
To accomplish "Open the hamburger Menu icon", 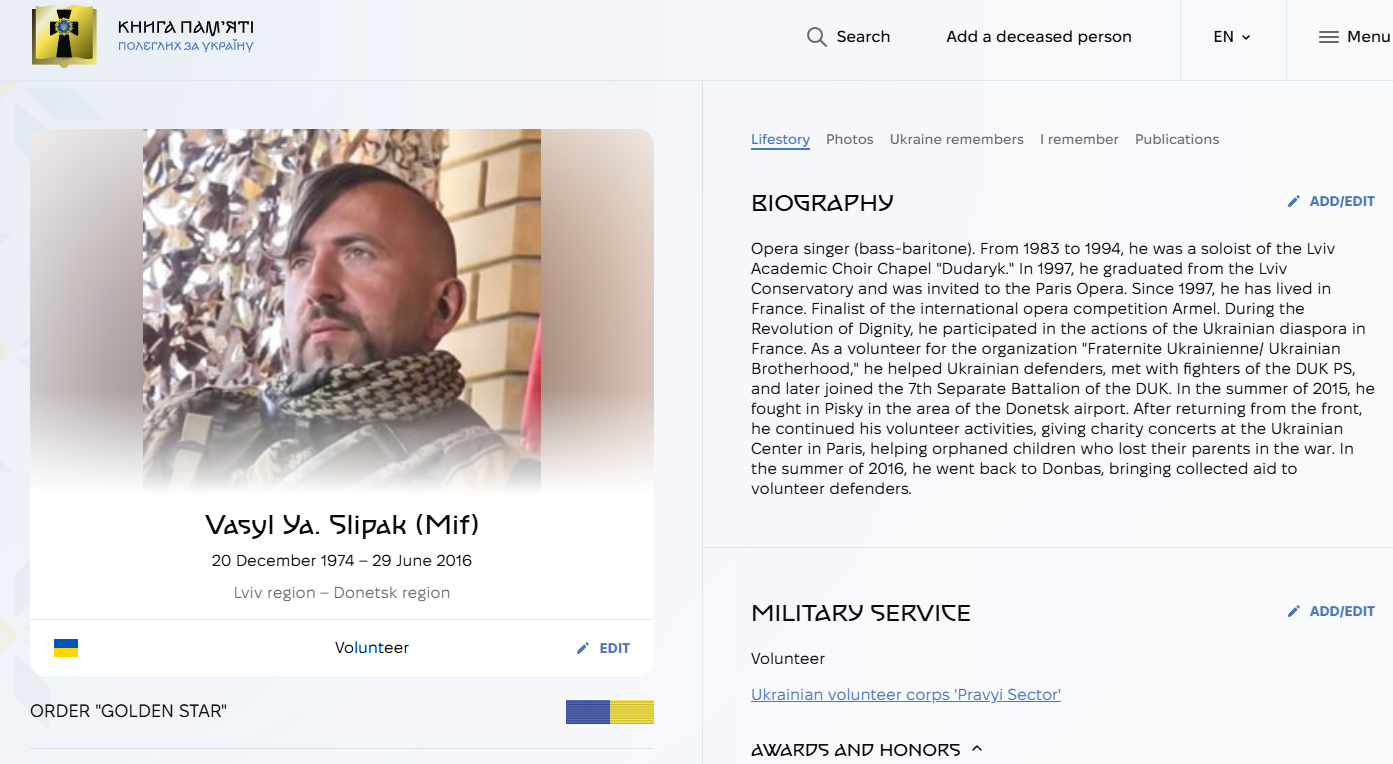I will [x=1328, y=37].
